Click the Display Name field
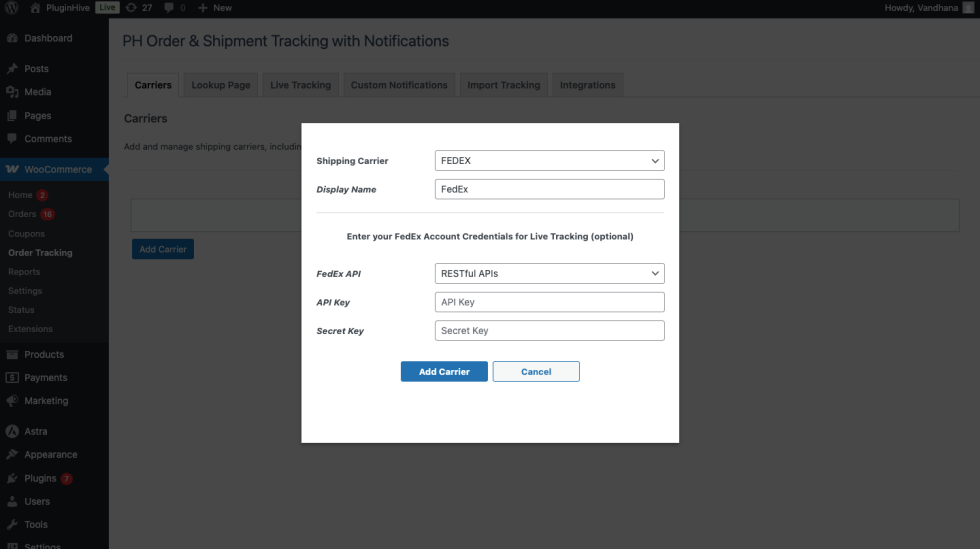 550,189
